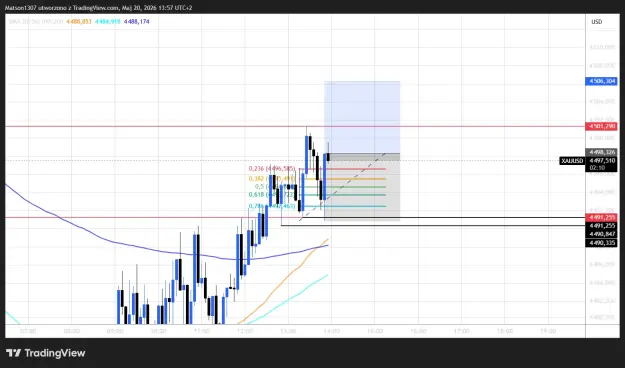
Task: Click the 0,786 Fibonacci level label
Action: (x=272, y=206)
